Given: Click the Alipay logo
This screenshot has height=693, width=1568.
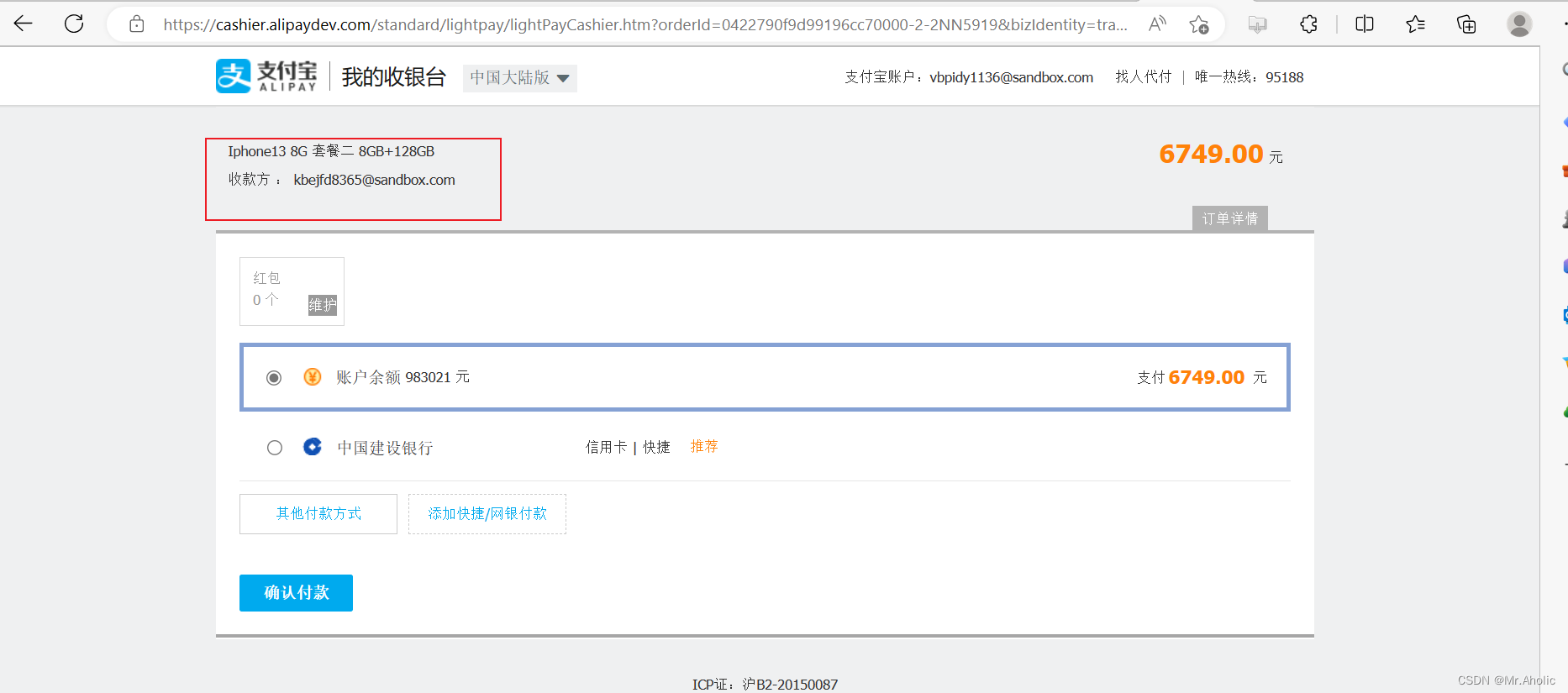Looking at the screenshot, I should pos(266,76).
